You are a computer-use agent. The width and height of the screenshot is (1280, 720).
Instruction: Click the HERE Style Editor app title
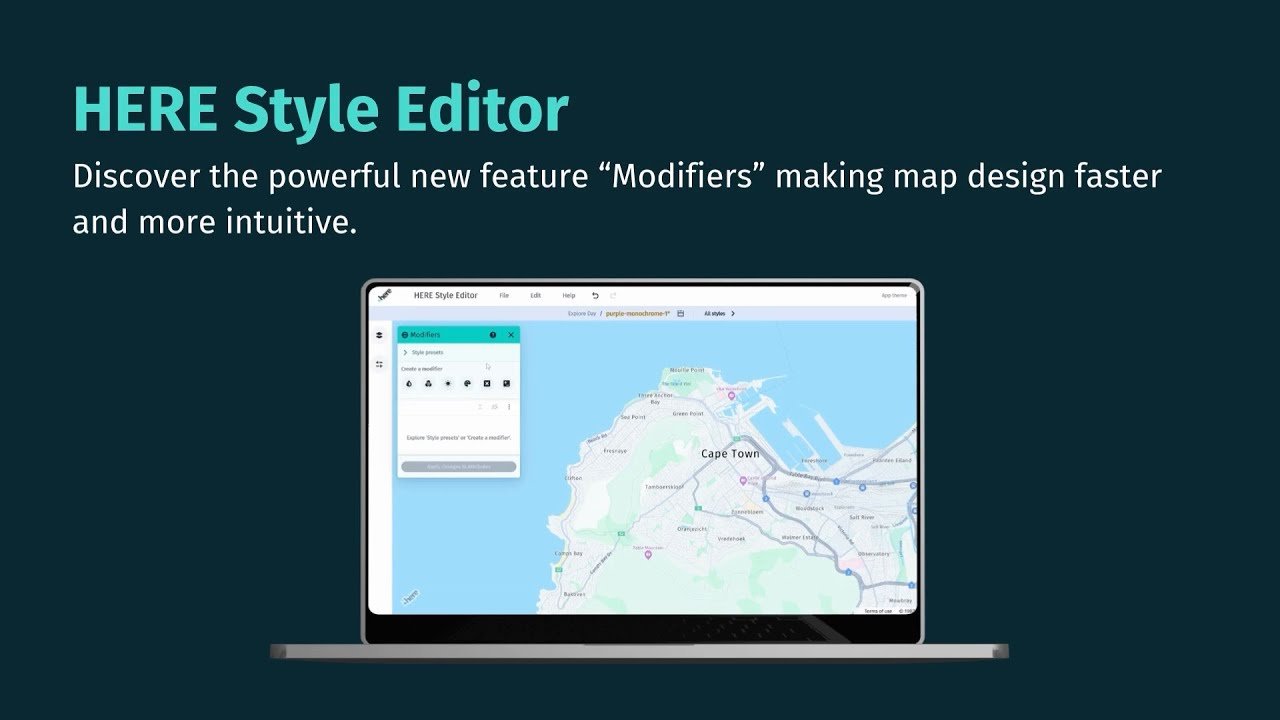pos(446,295)
